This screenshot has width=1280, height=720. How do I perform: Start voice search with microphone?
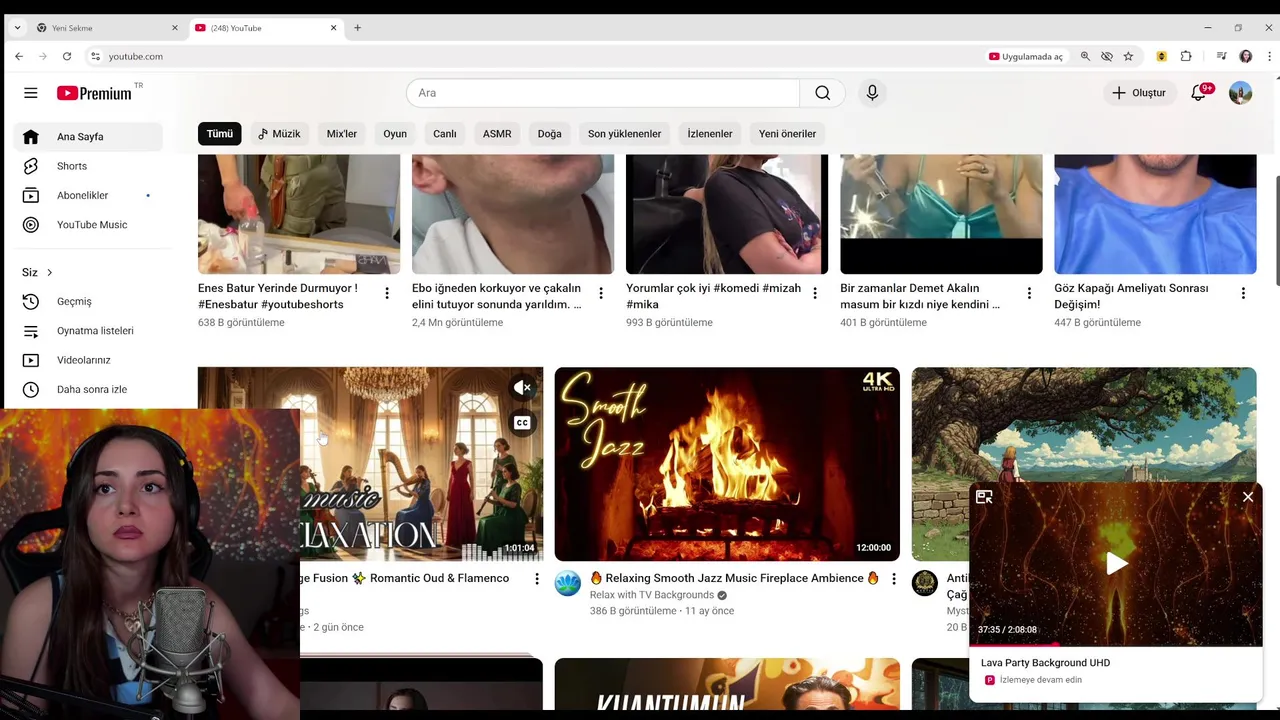[x=872, y=93]
